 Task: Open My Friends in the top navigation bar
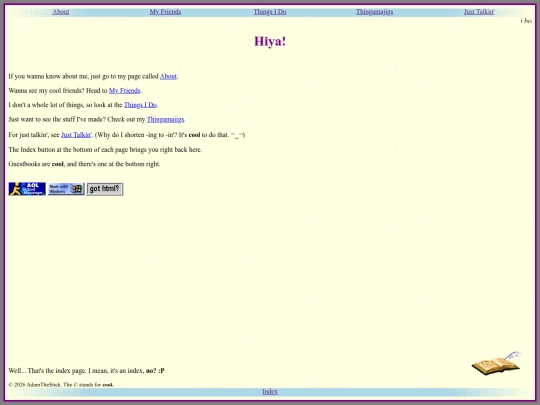(165, 12)
